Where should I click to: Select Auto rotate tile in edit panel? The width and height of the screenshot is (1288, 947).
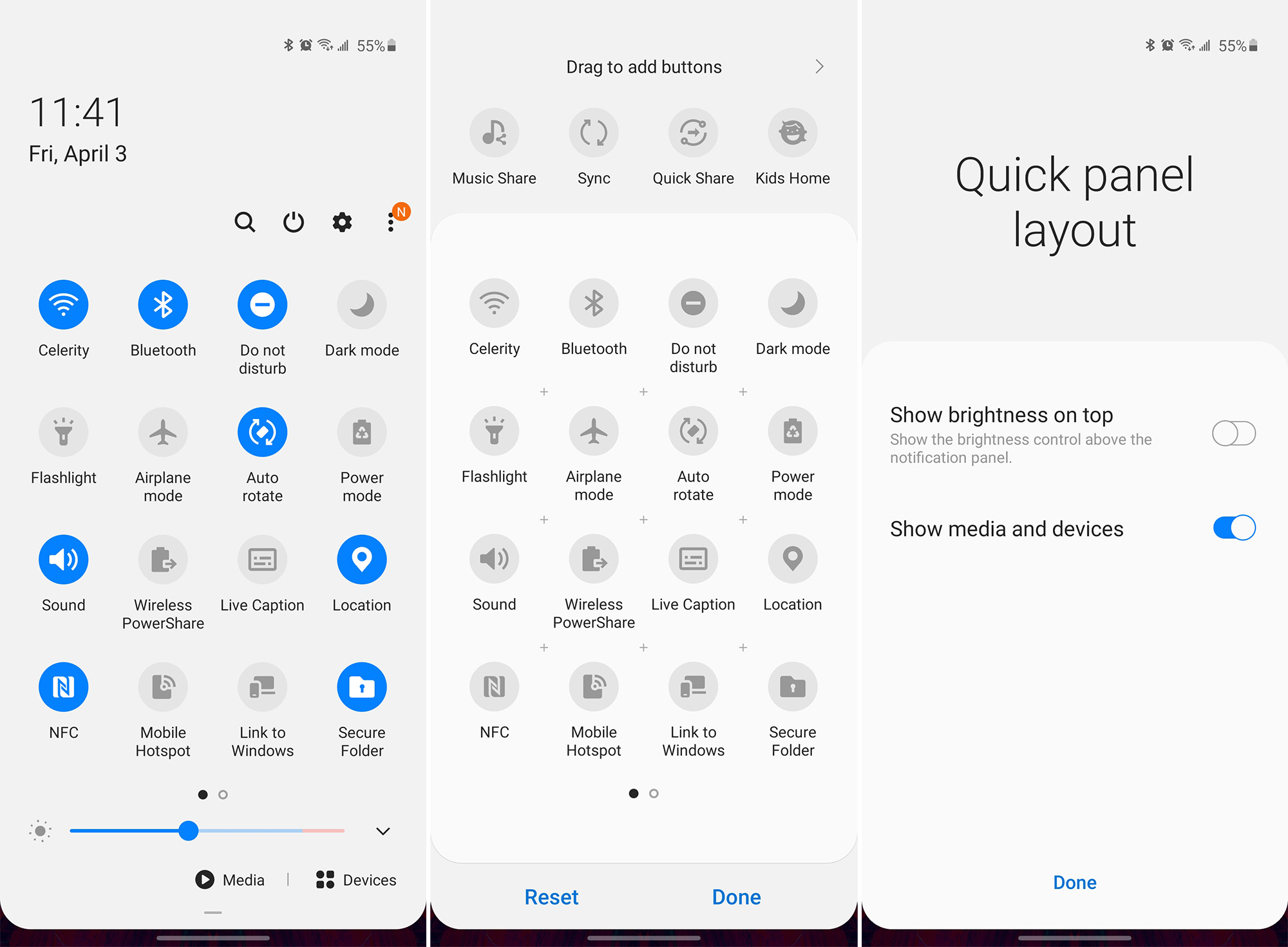pos(694,431)
